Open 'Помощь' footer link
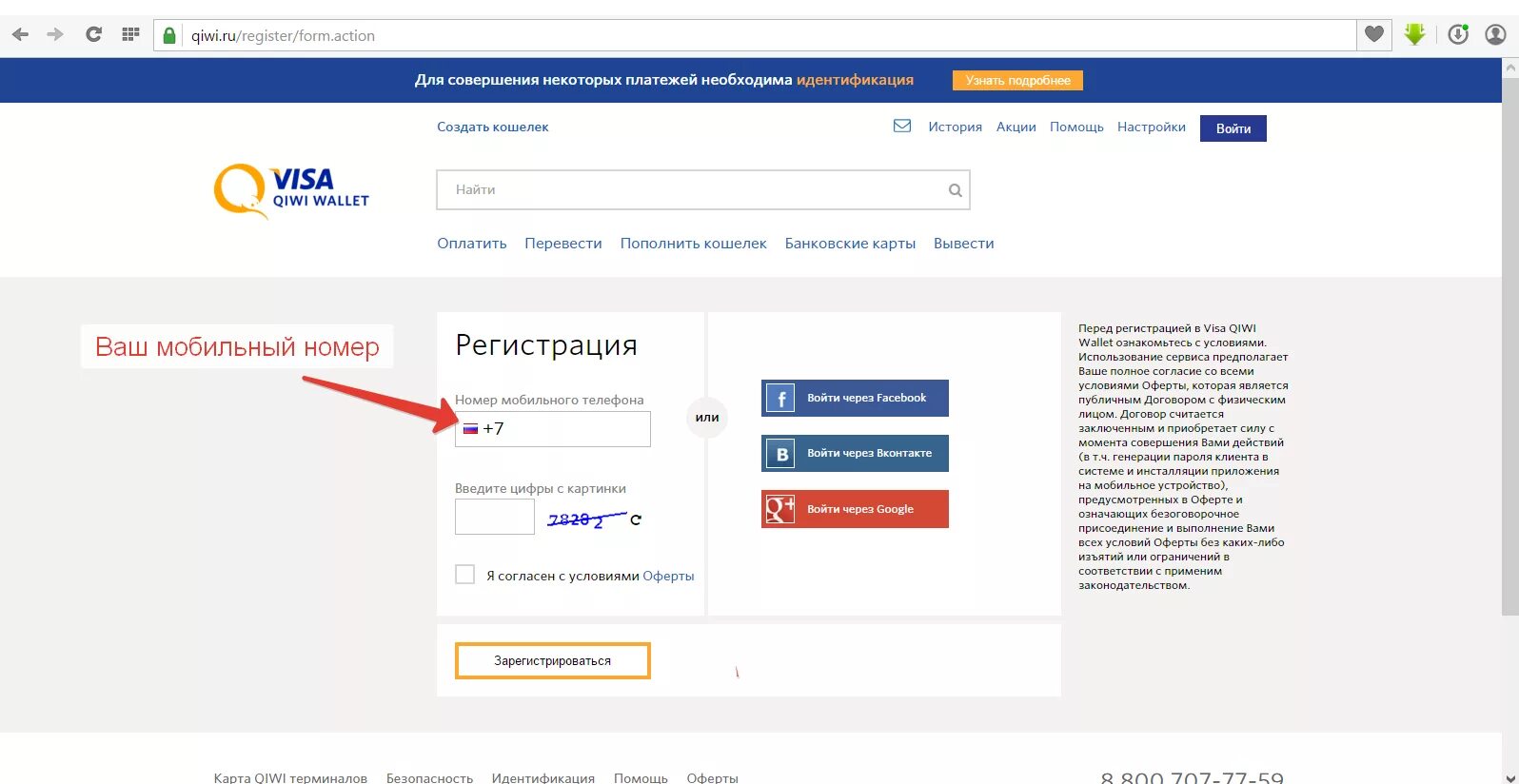Image resolution: width=1519 pixels, height=784 pixels. pos(641,777)
